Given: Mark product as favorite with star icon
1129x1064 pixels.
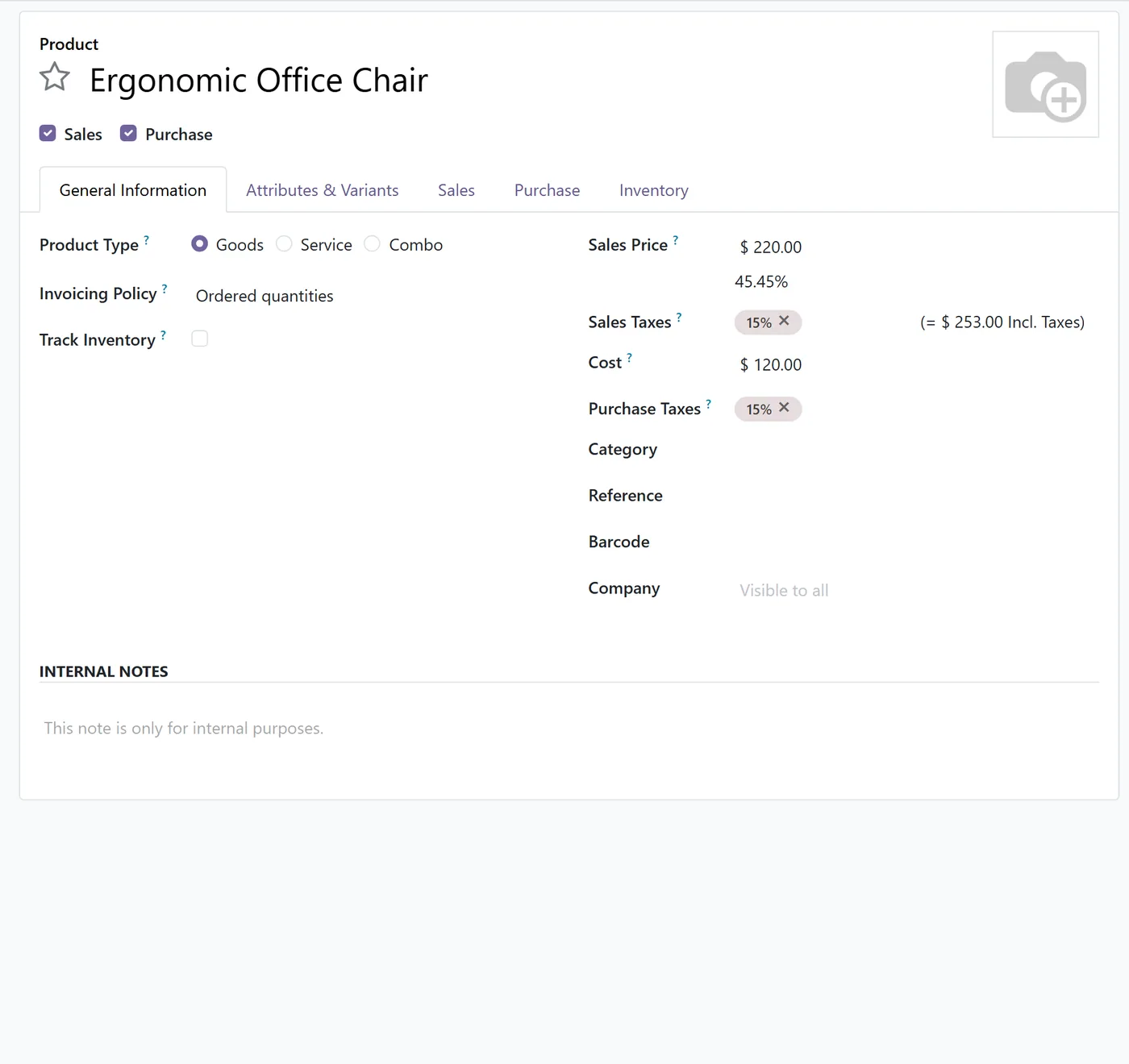Looking at the screenshot, I should tap(55, 78).
